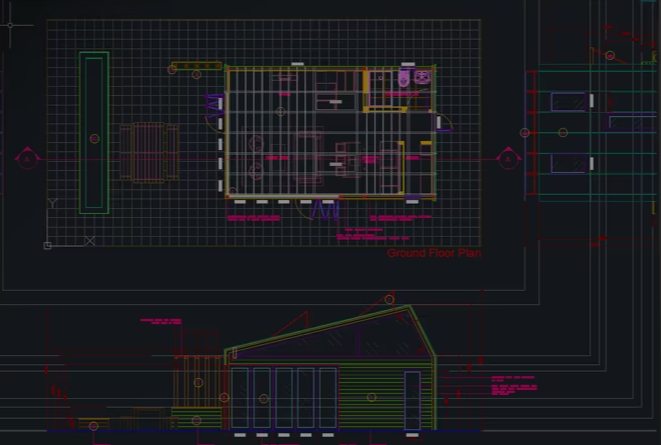Select the magenta sink symbol in bathroom
The height and width of the screenshot is (445, 661).
[x=422, y=76]
